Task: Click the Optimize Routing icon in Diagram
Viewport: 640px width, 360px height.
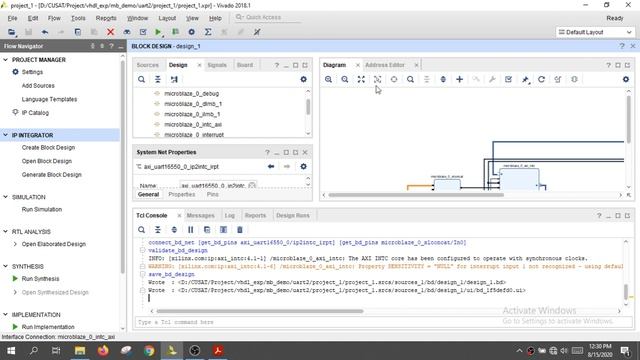Action: pyautogui.click(x=558, y=79)
